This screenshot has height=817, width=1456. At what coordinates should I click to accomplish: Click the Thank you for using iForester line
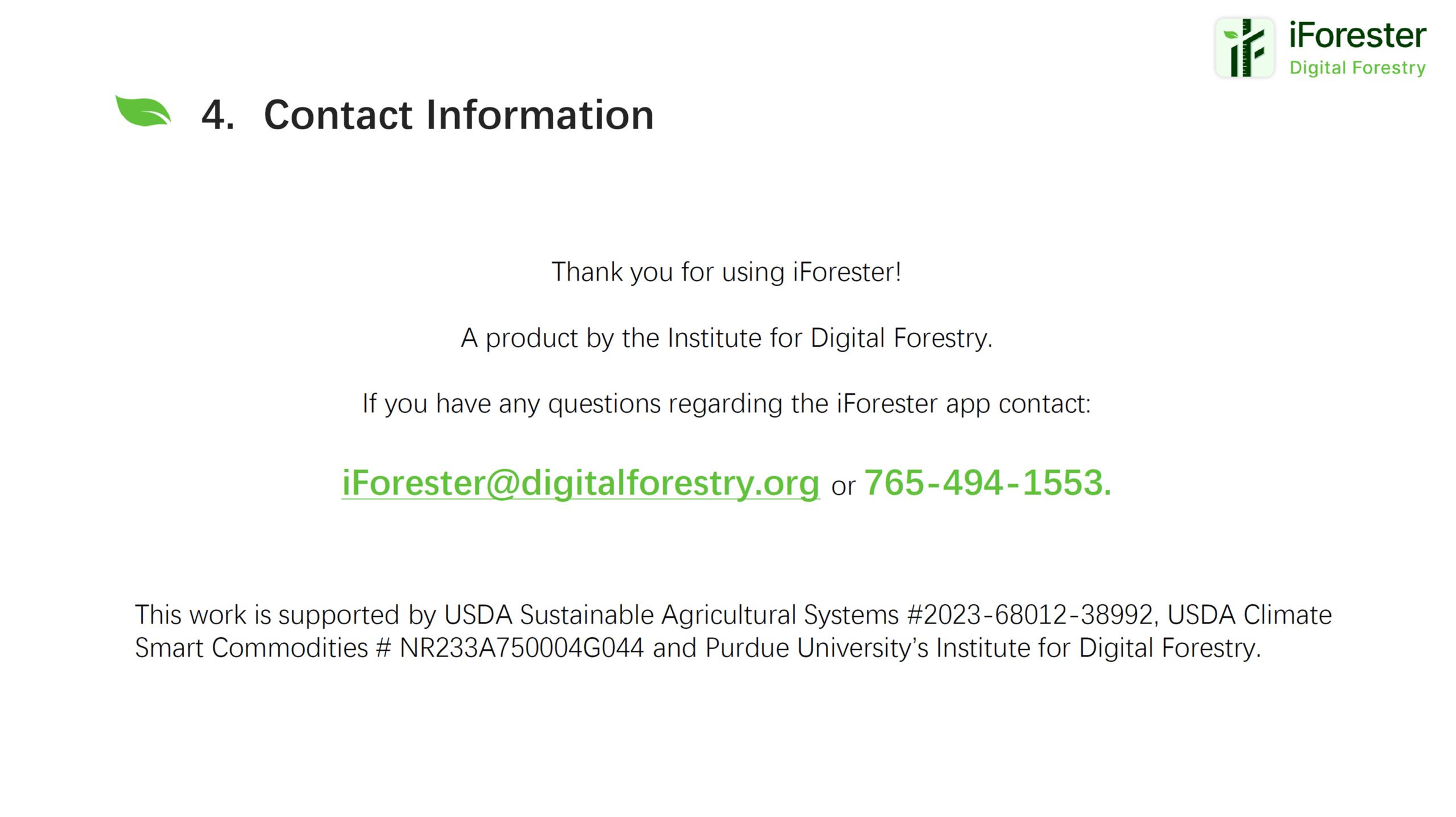pyautogui.click(x=726, y=272)
